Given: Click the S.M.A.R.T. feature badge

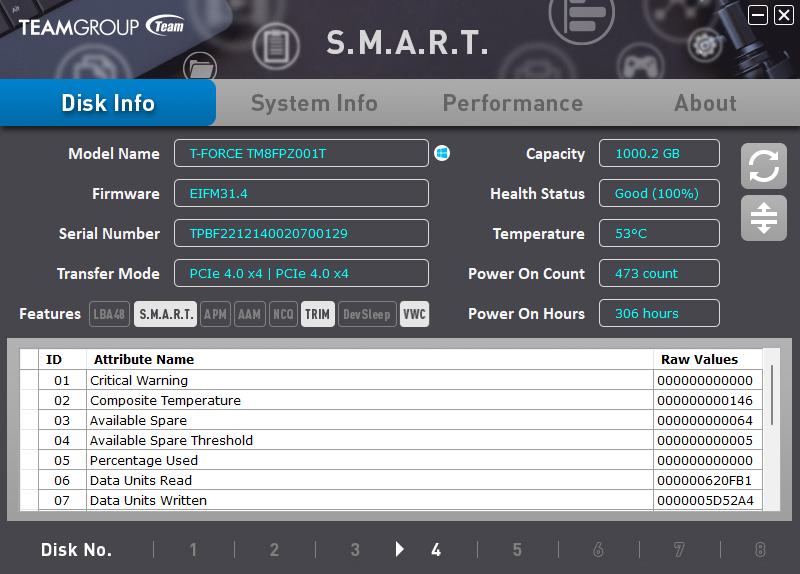Looking at the screenshot, I should (x=166, y=314).
